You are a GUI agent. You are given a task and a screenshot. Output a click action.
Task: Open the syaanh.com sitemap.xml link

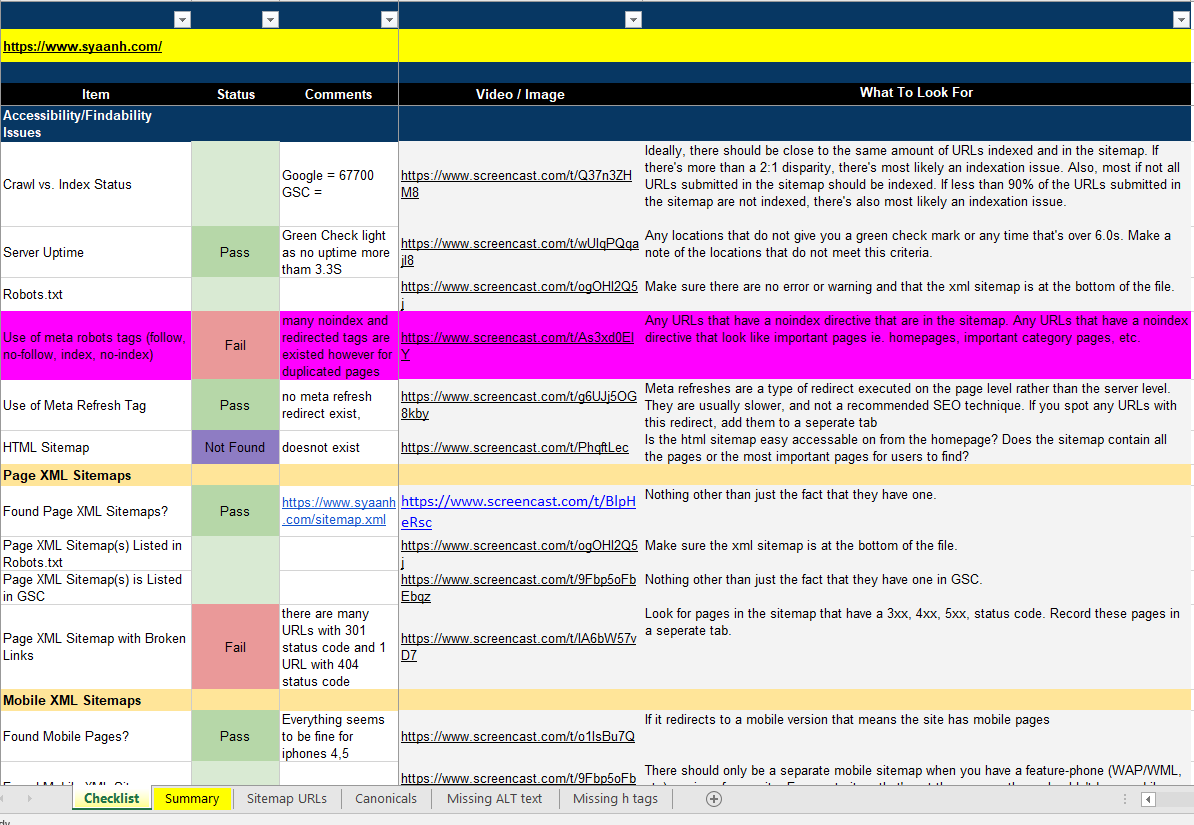pyautogui.click(x=338, y=511)
